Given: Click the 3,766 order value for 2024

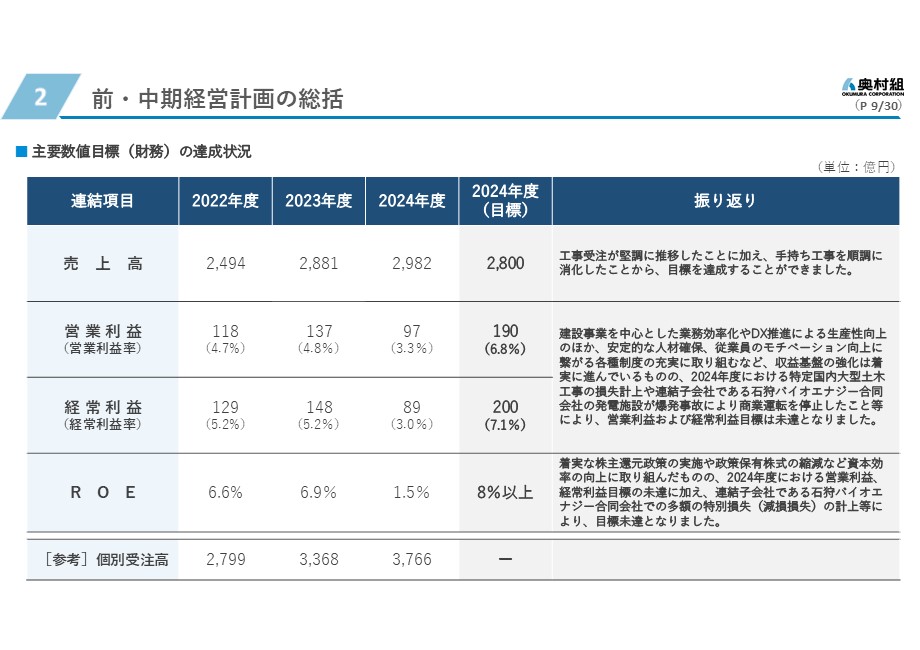Looking at the screenshot, I should pyautogui.click(x=411, y=560).
